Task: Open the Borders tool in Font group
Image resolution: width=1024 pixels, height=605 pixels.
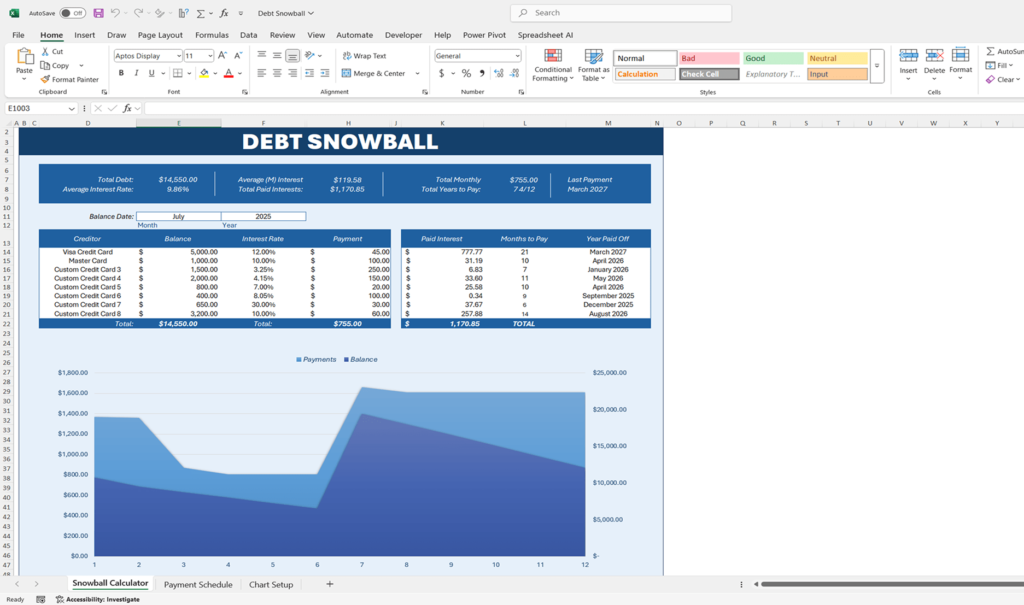Action: [x=177, y=73]
